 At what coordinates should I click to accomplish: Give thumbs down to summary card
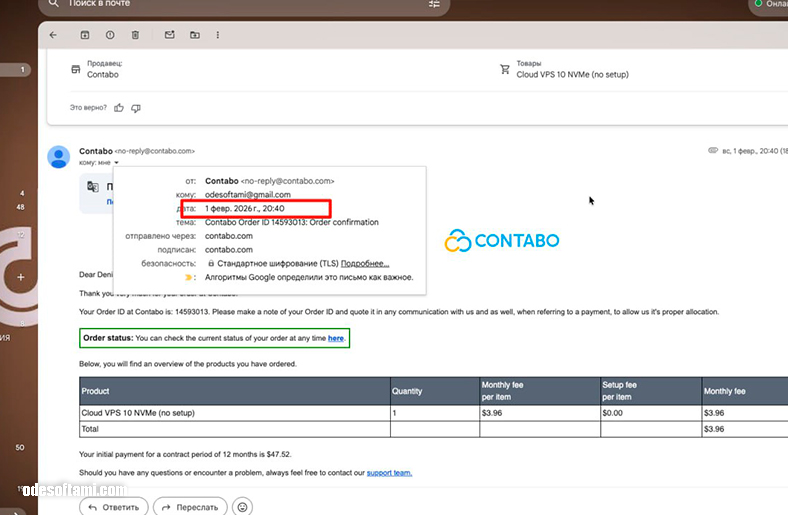[136, 108]
